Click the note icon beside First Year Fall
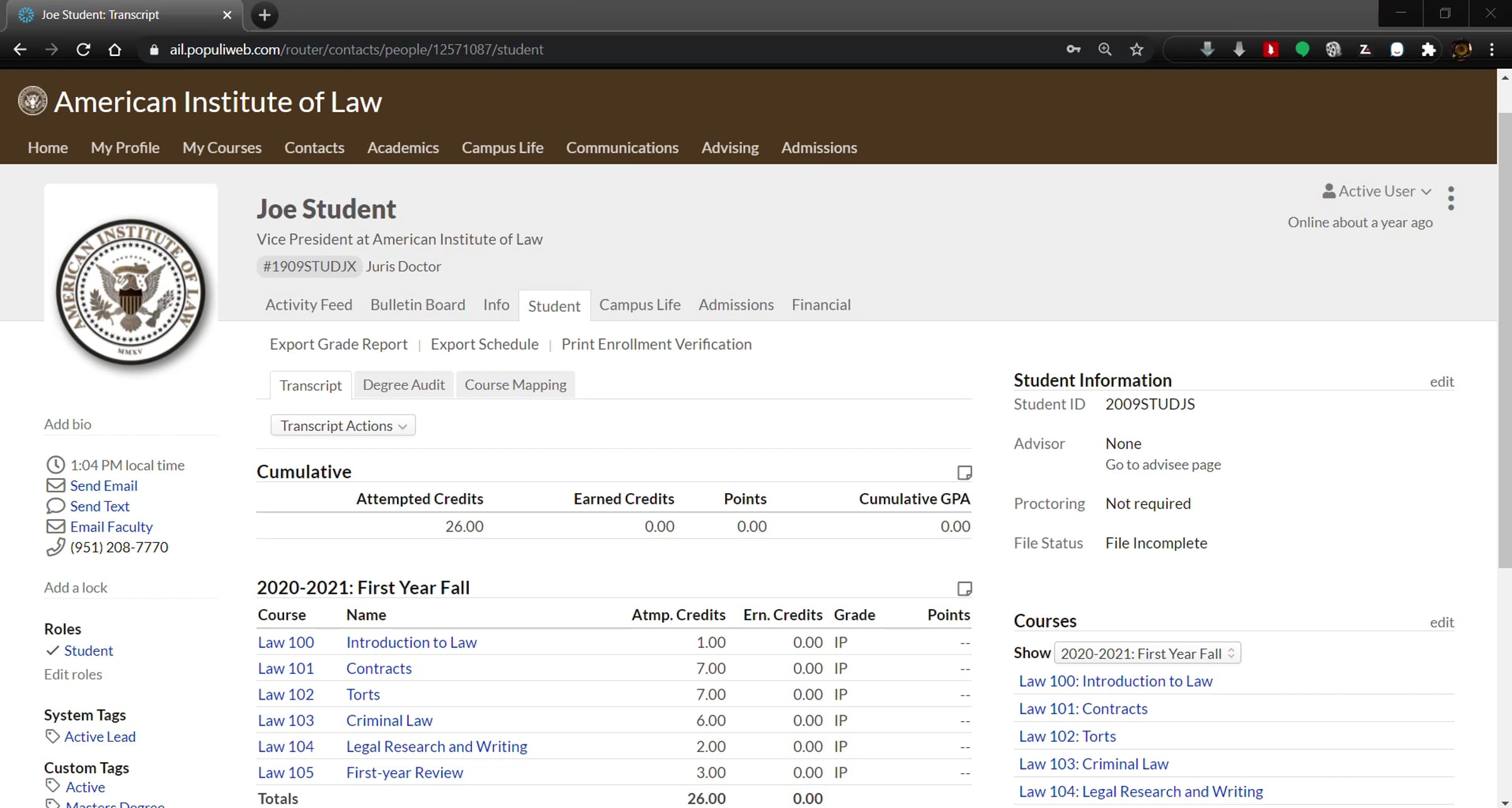This screenshot has width=1512, height=808. tap(964, 588)
